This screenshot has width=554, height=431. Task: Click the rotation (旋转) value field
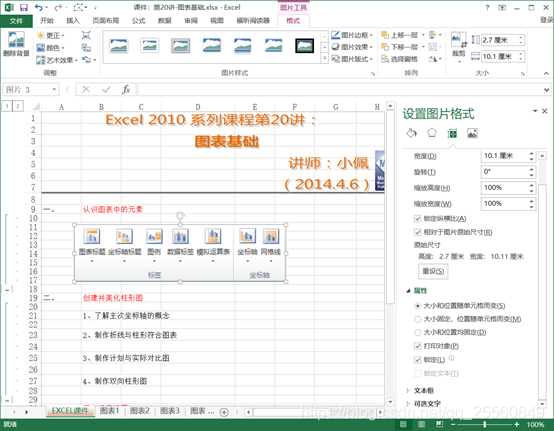[x=505, y=172]
